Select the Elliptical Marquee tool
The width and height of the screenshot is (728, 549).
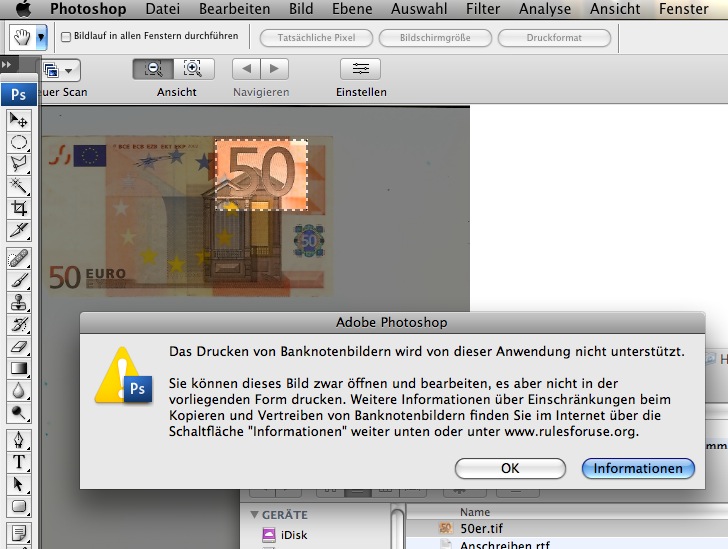tap(19, 142)
